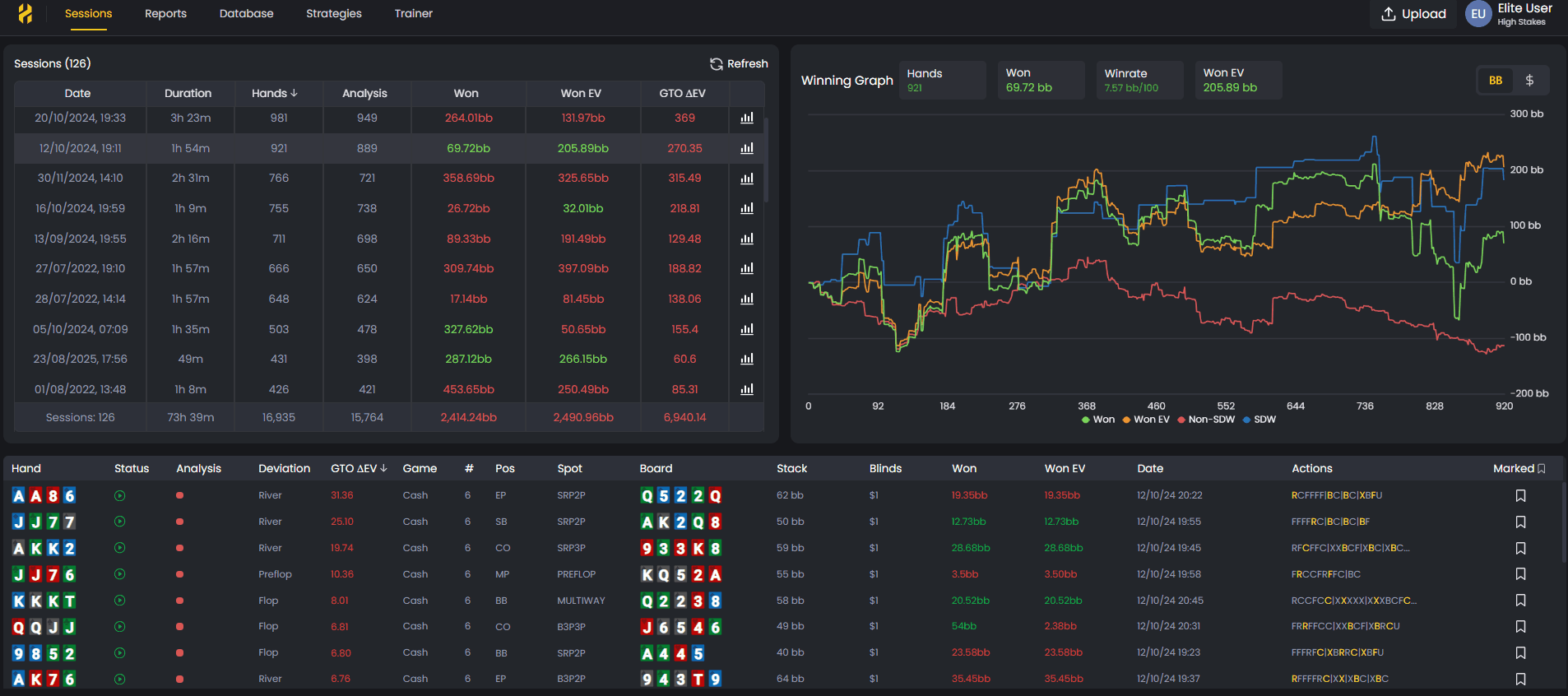Open chart icon for 01/08/2022 13:48 session
Image resolution: width=1568 pixels, height=696 pixels.
coord(747,389)
